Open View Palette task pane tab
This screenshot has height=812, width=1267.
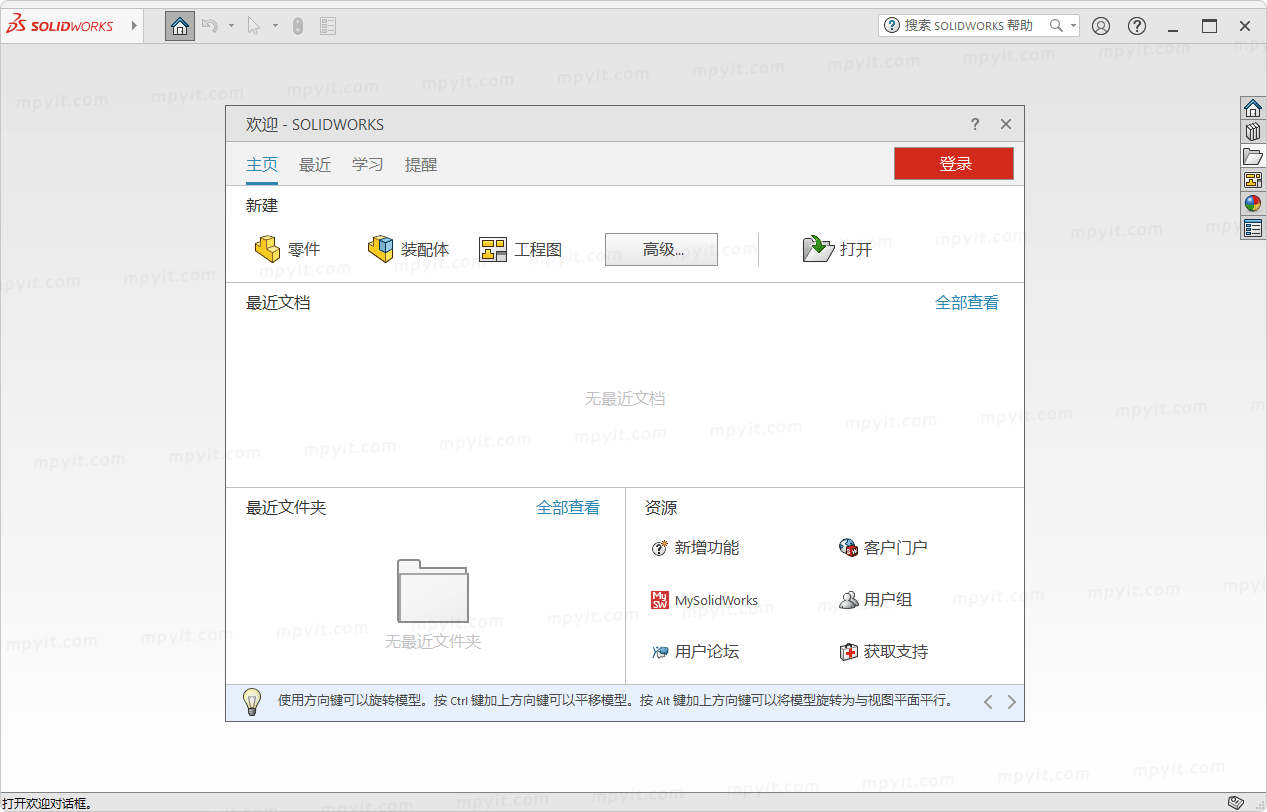point(1253,180)
